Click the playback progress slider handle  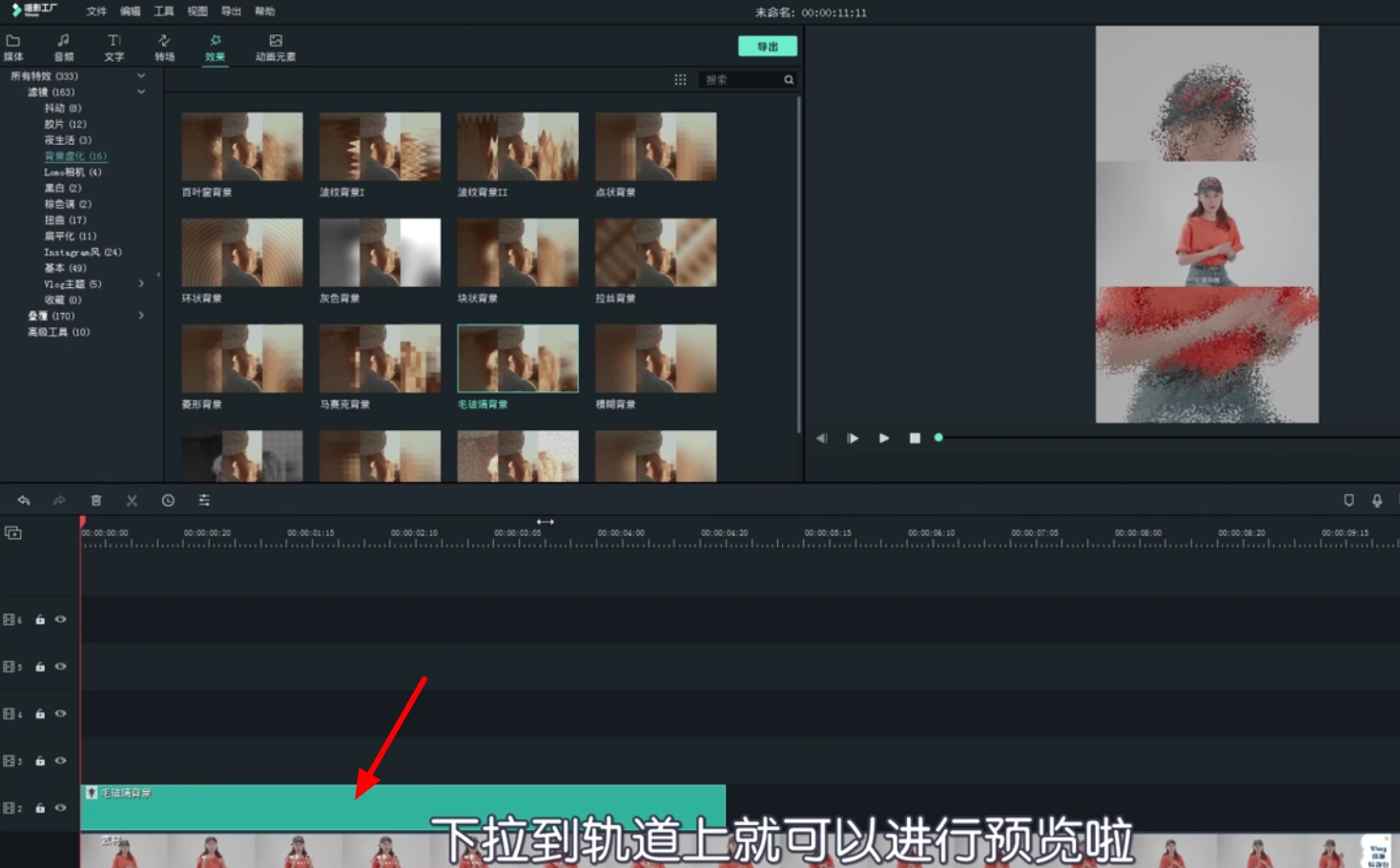pos(937,437)
